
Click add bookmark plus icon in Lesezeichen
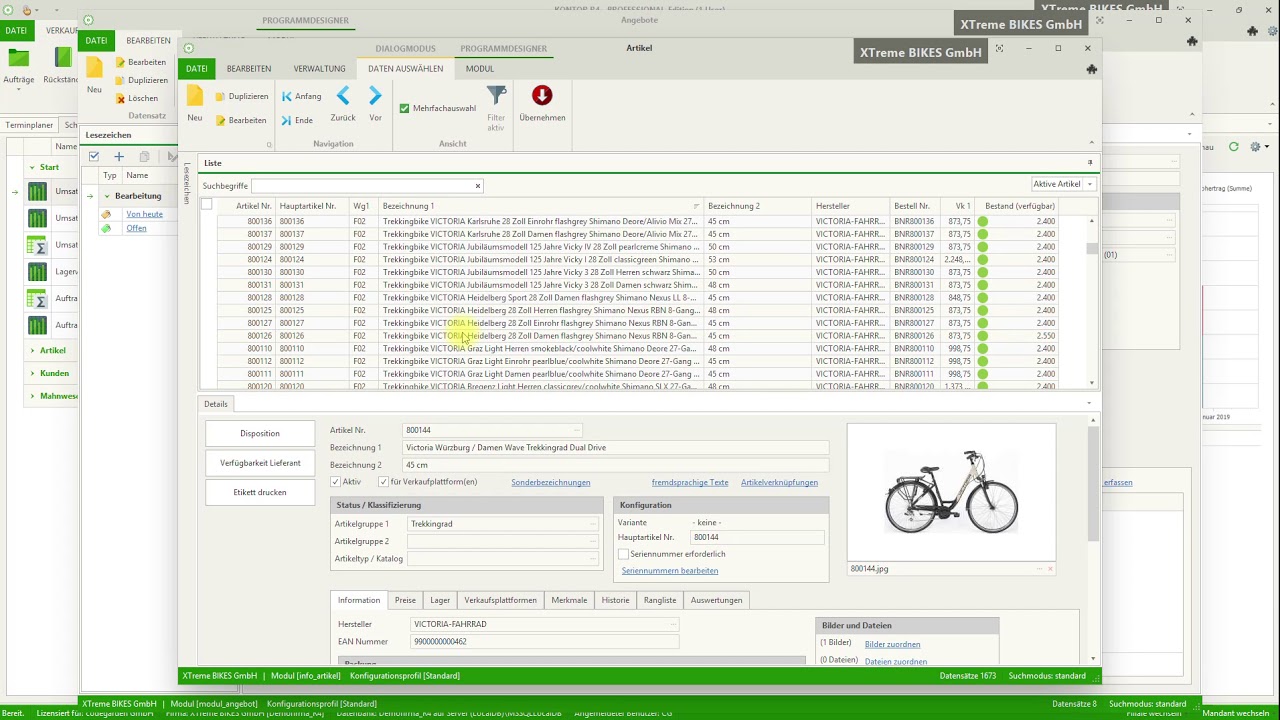(118, 156)
